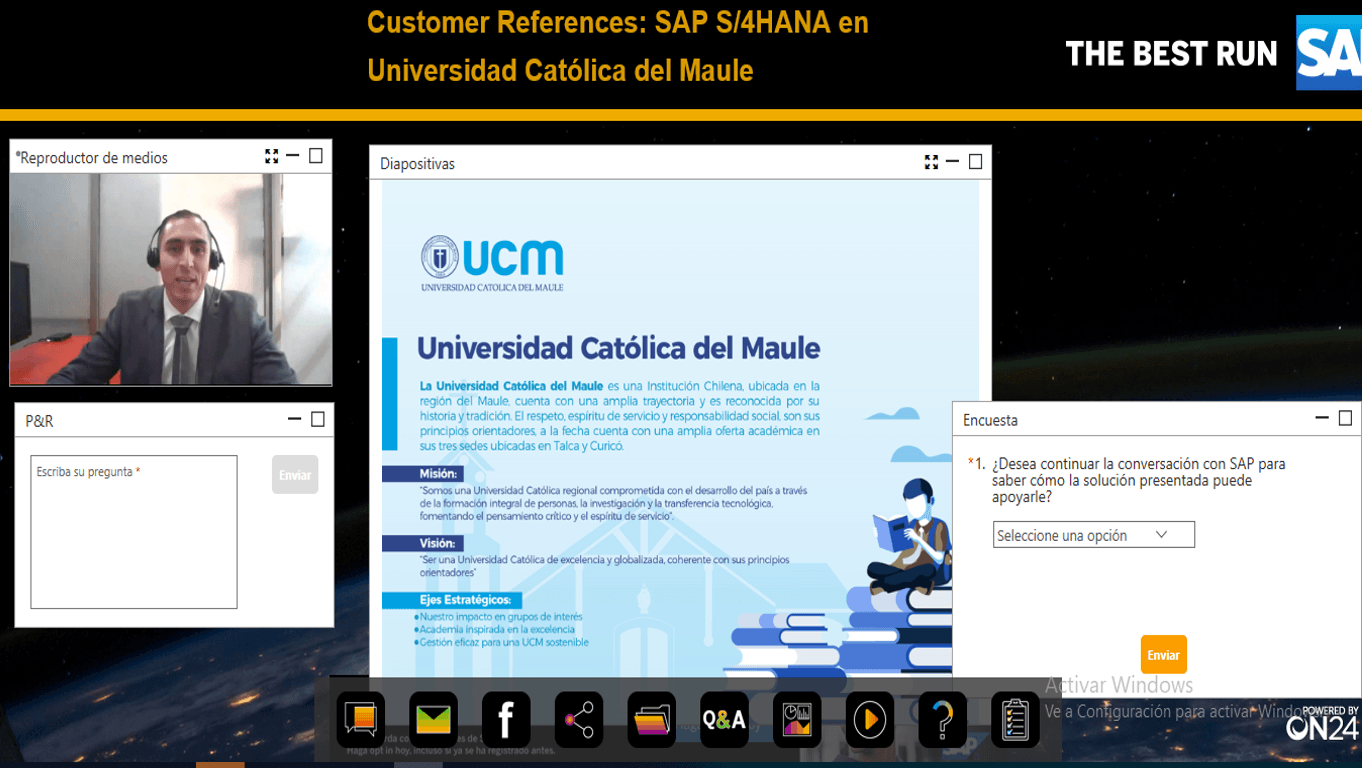Minimize the Encuesta panel
Viewport: 1362px width, 768px height.
coord(1322,418)
